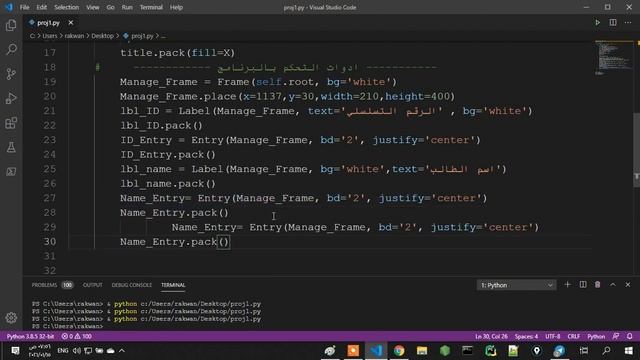
Task: Open the Explorer view in activity bar
Action: (x=11, y=25)
